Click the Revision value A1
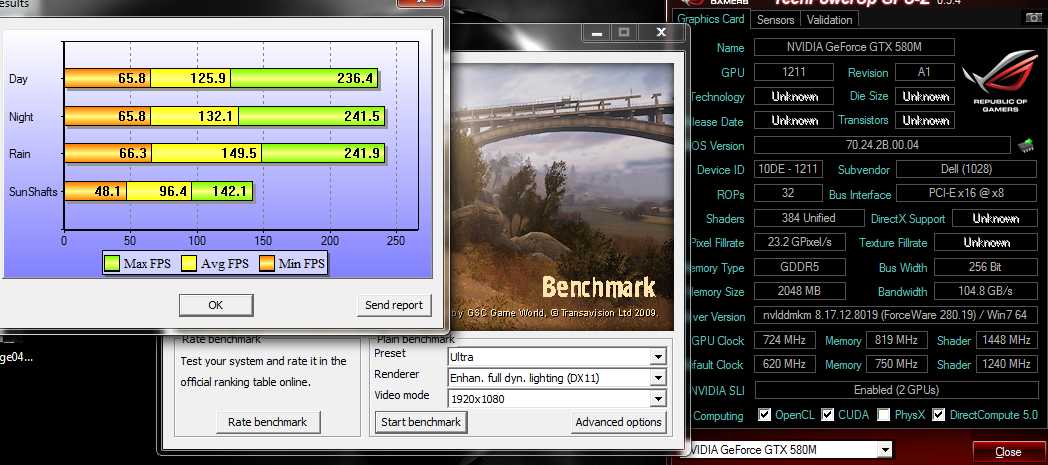The width and height of the screenshot is (1048, 465). click(925, 72)
